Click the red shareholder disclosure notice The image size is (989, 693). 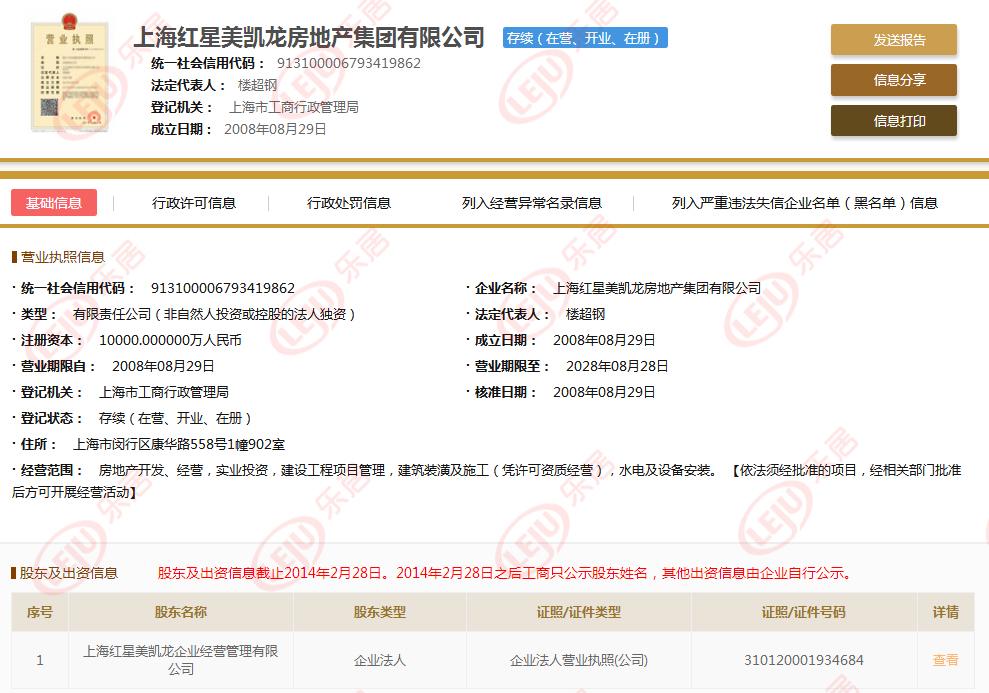(x=506, y=573)
